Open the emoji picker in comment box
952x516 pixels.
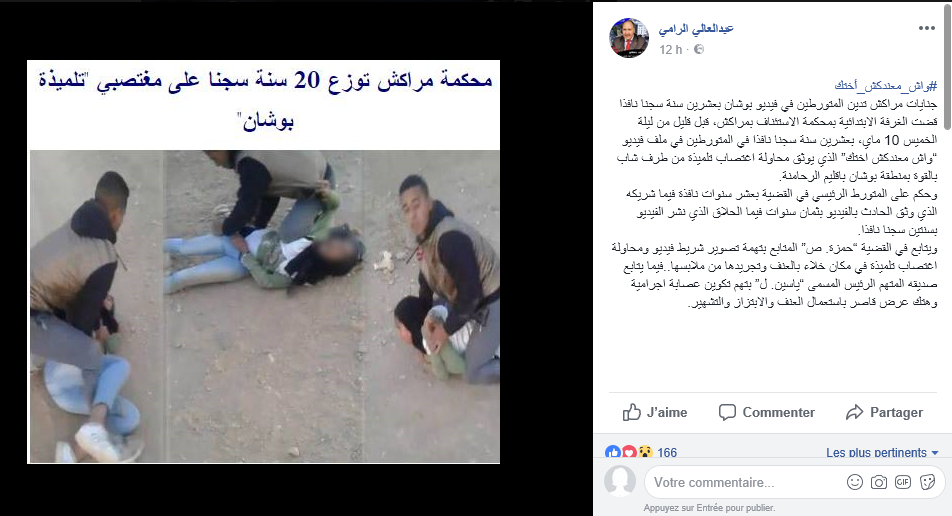coord(854,482)
